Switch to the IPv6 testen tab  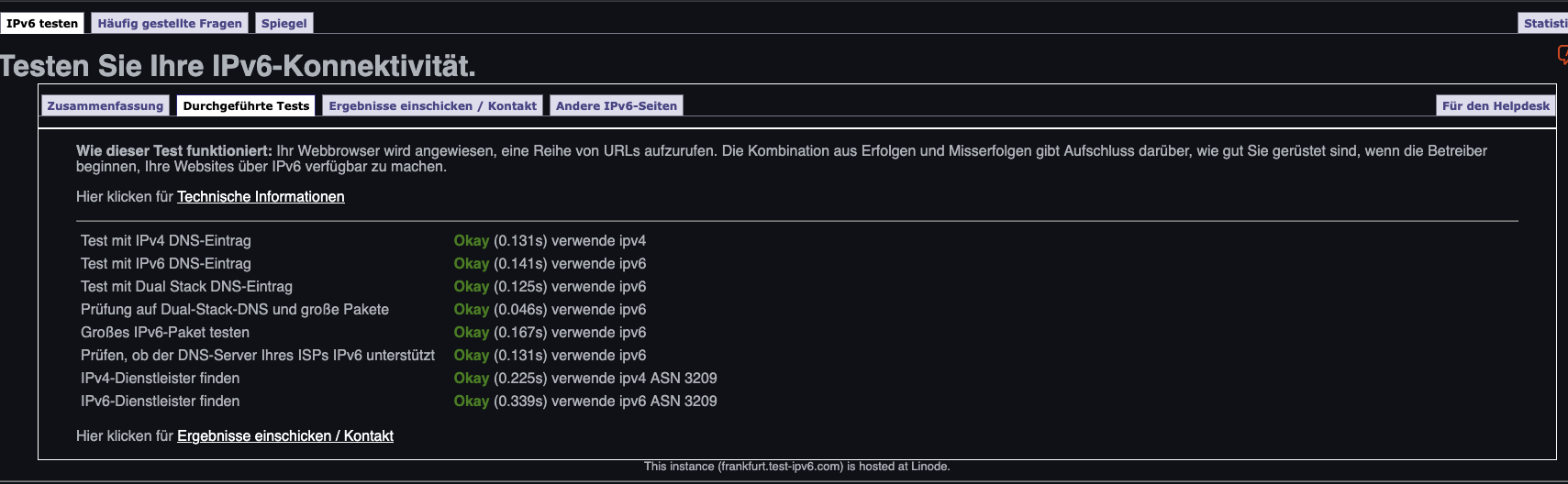[42, 23]
